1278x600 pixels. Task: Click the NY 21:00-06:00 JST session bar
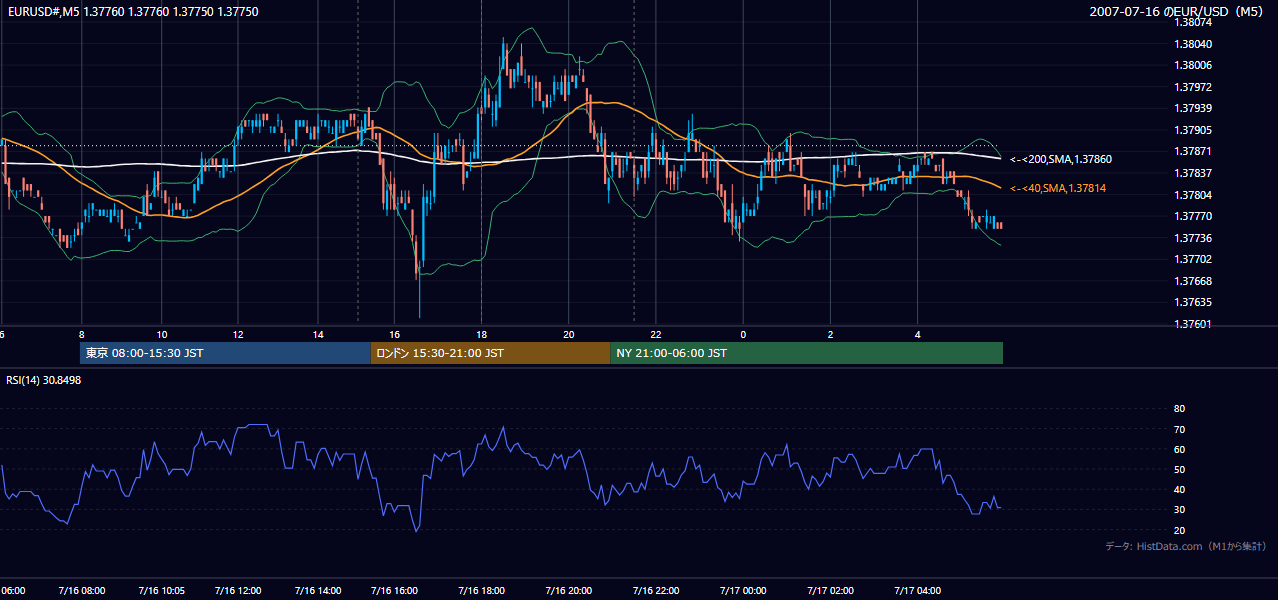click(x=806, y=353)
